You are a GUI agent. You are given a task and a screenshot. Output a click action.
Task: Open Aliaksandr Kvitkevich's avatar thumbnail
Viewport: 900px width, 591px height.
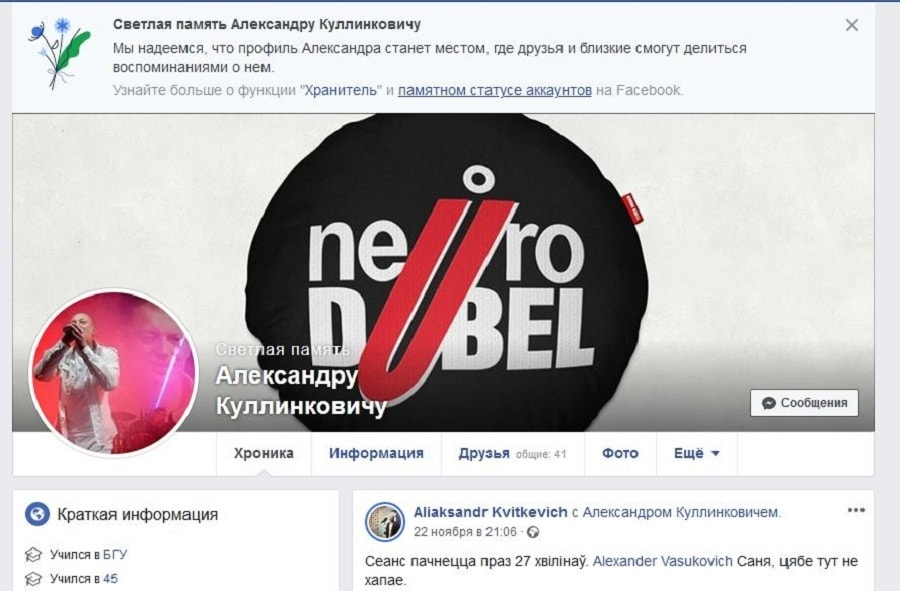point(385,522)
